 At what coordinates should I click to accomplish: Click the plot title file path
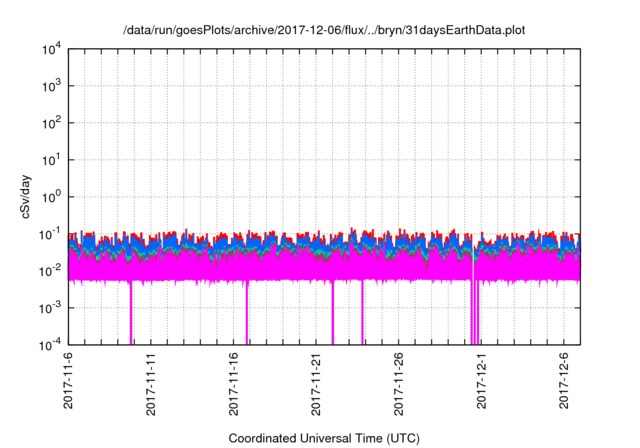point(324,30)
